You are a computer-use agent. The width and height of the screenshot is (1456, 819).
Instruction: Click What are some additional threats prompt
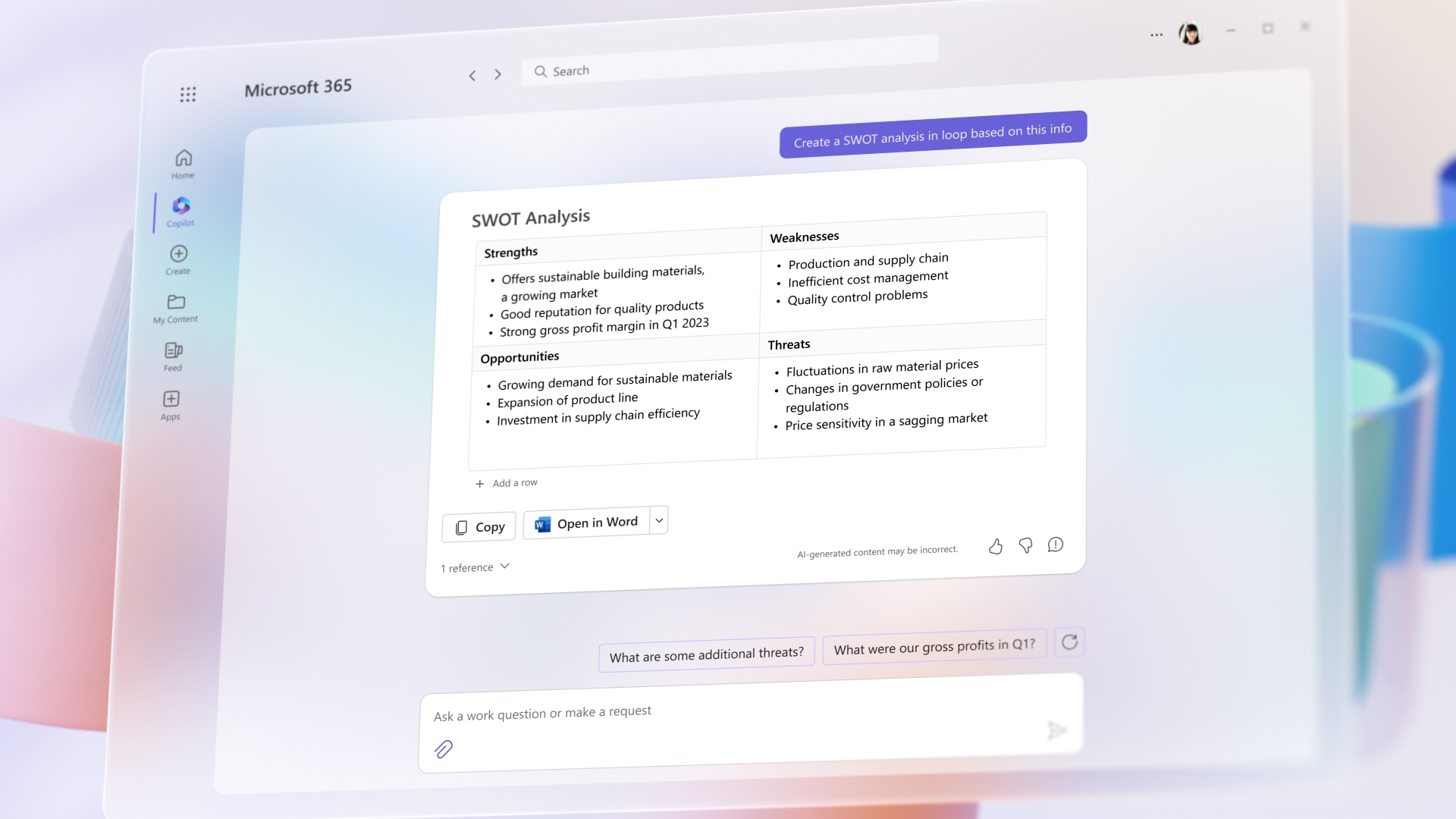click(x=706, y=653)
